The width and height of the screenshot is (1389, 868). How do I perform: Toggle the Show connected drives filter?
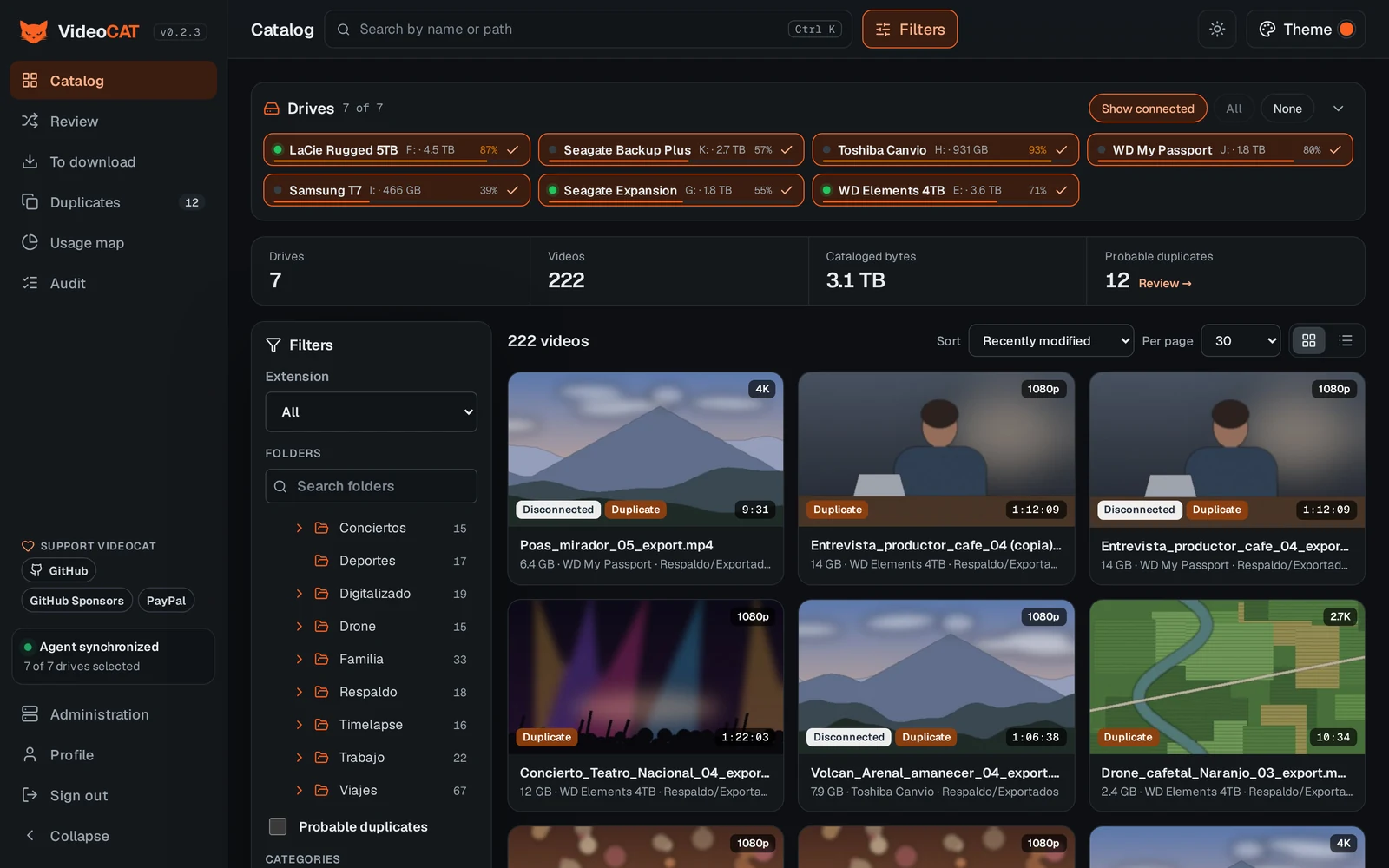[1148, 108]
